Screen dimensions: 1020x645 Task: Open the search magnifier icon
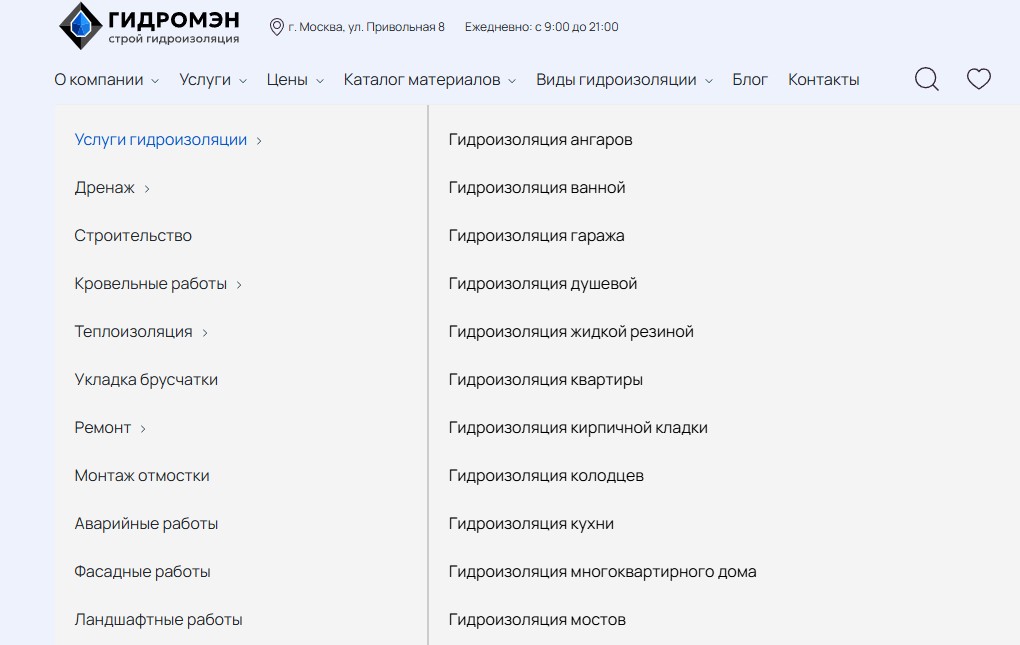tap(926, 79)
